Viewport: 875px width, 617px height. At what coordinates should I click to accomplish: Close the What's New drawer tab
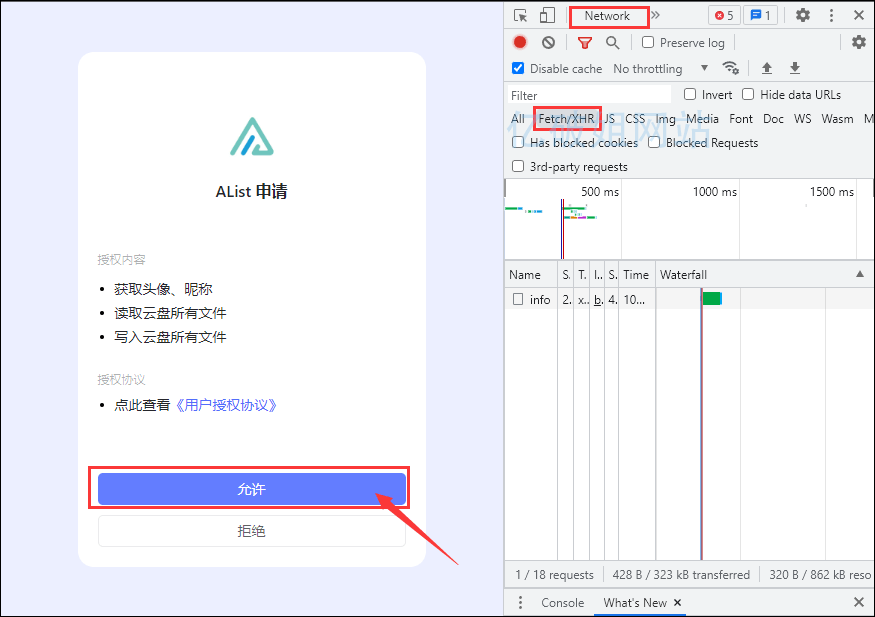pos(677,602)
